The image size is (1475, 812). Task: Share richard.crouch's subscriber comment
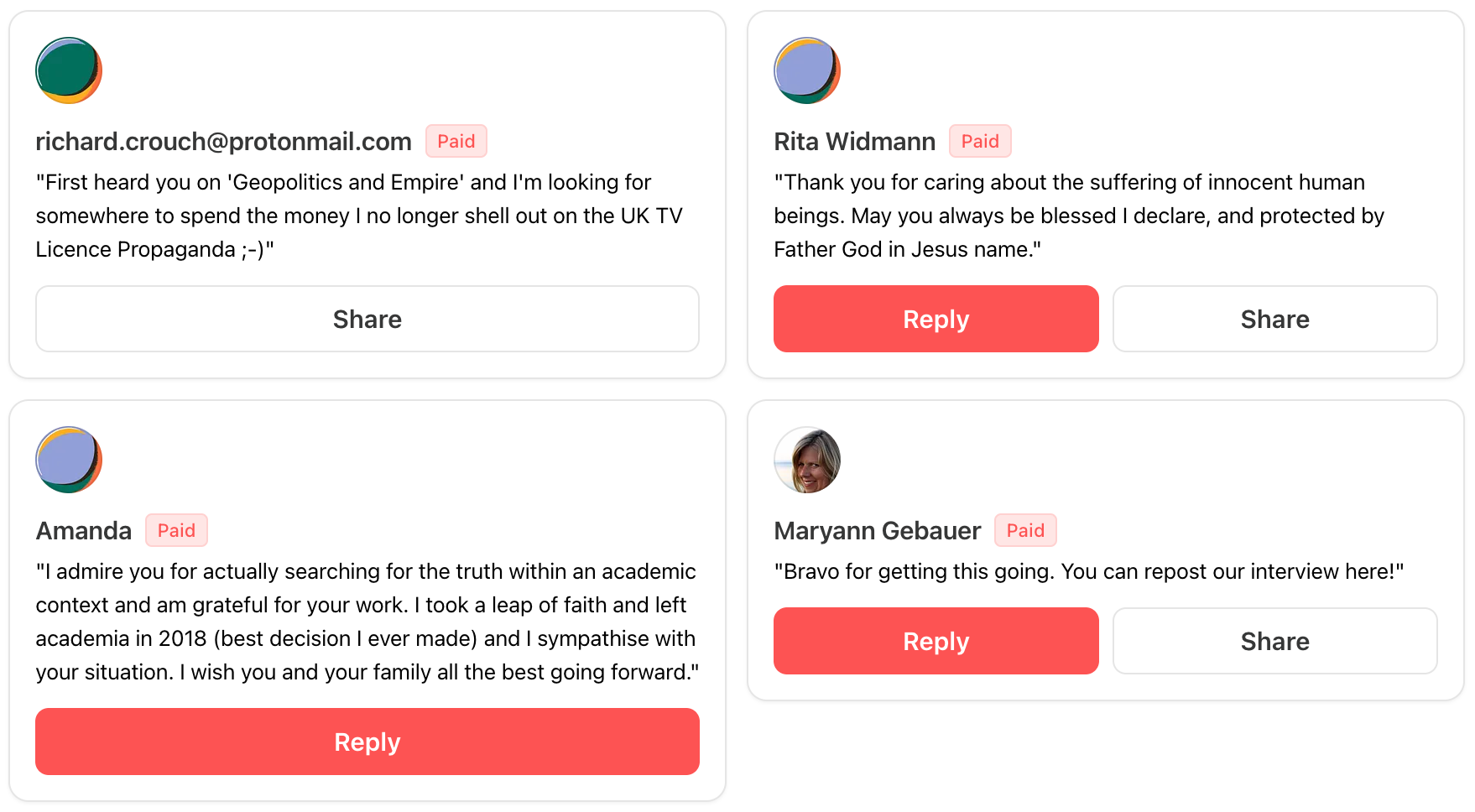pos(367,319)
